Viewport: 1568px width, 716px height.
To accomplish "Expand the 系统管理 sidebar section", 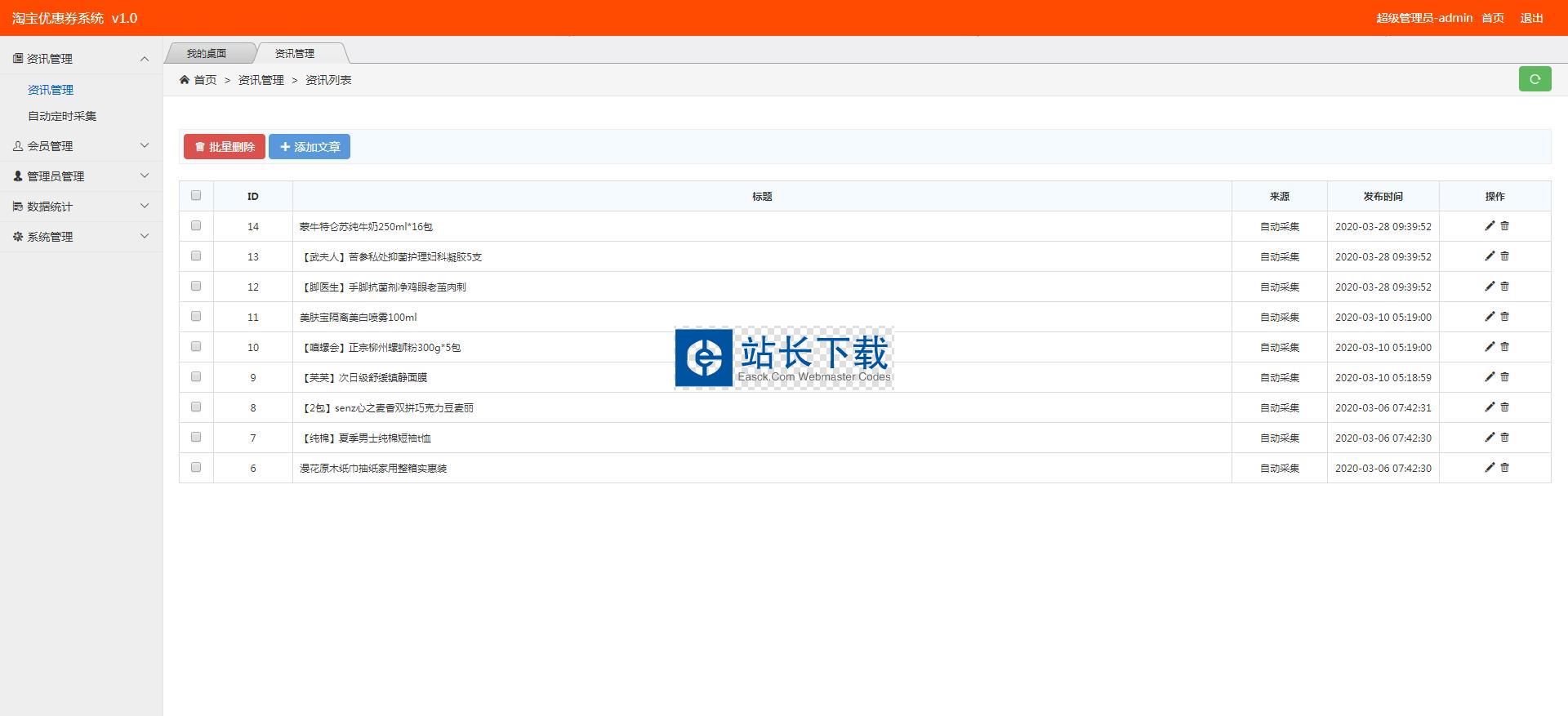I will pyautogui.click(x=81, y=237).
